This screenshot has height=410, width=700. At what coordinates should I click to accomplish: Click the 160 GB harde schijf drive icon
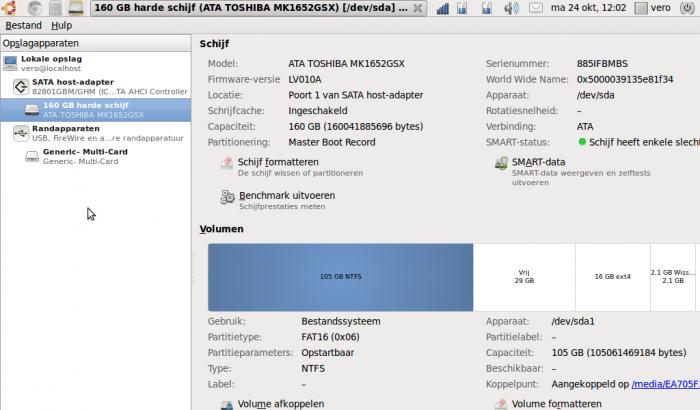[32, 110]
